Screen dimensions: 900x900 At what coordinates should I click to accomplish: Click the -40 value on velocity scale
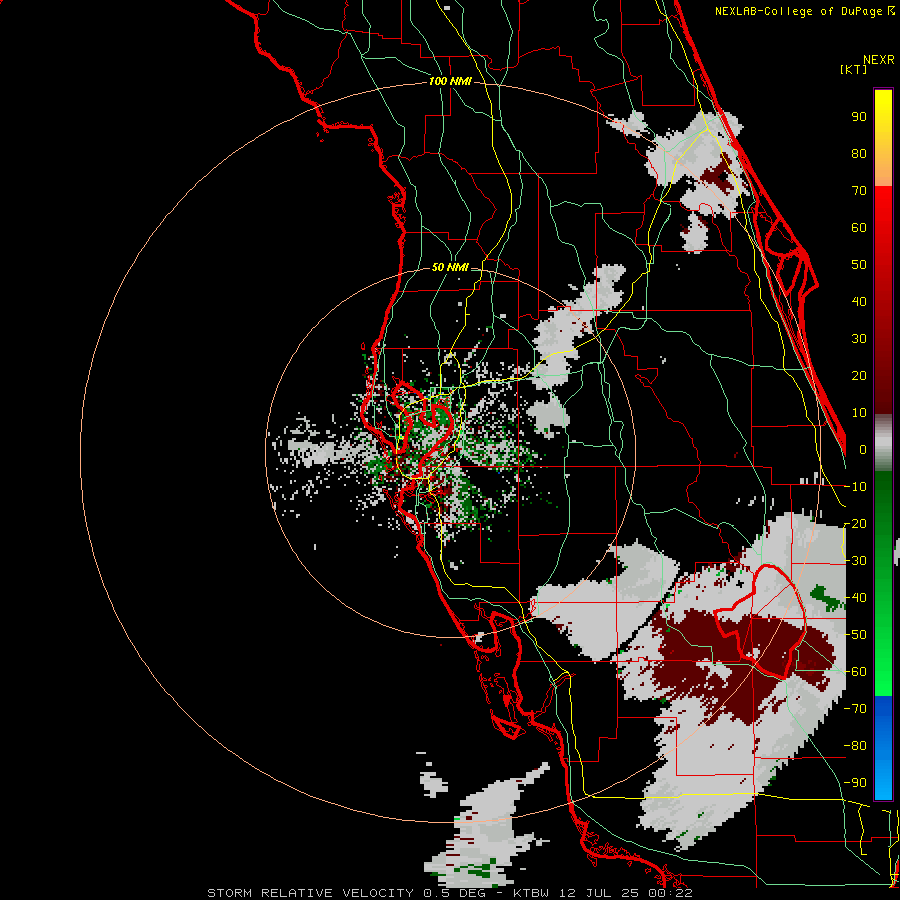pyautogui.click(x=855, y=598)
